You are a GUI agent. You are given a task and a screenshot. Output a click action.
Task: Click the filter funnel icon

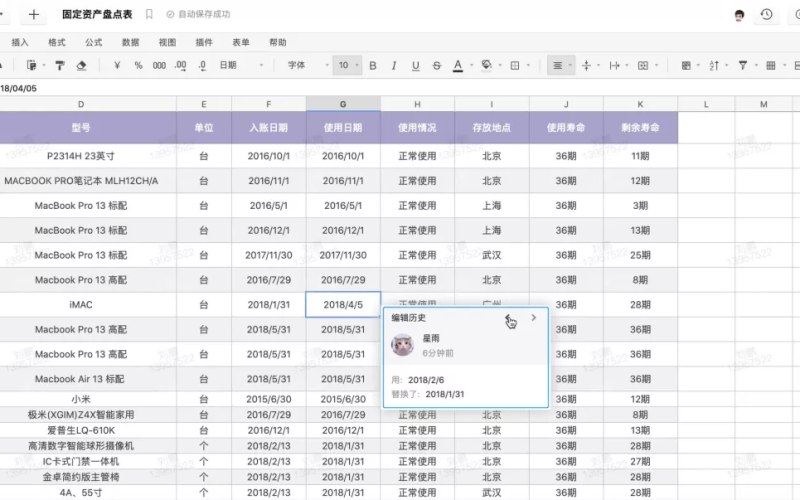(x=743, y=65)
